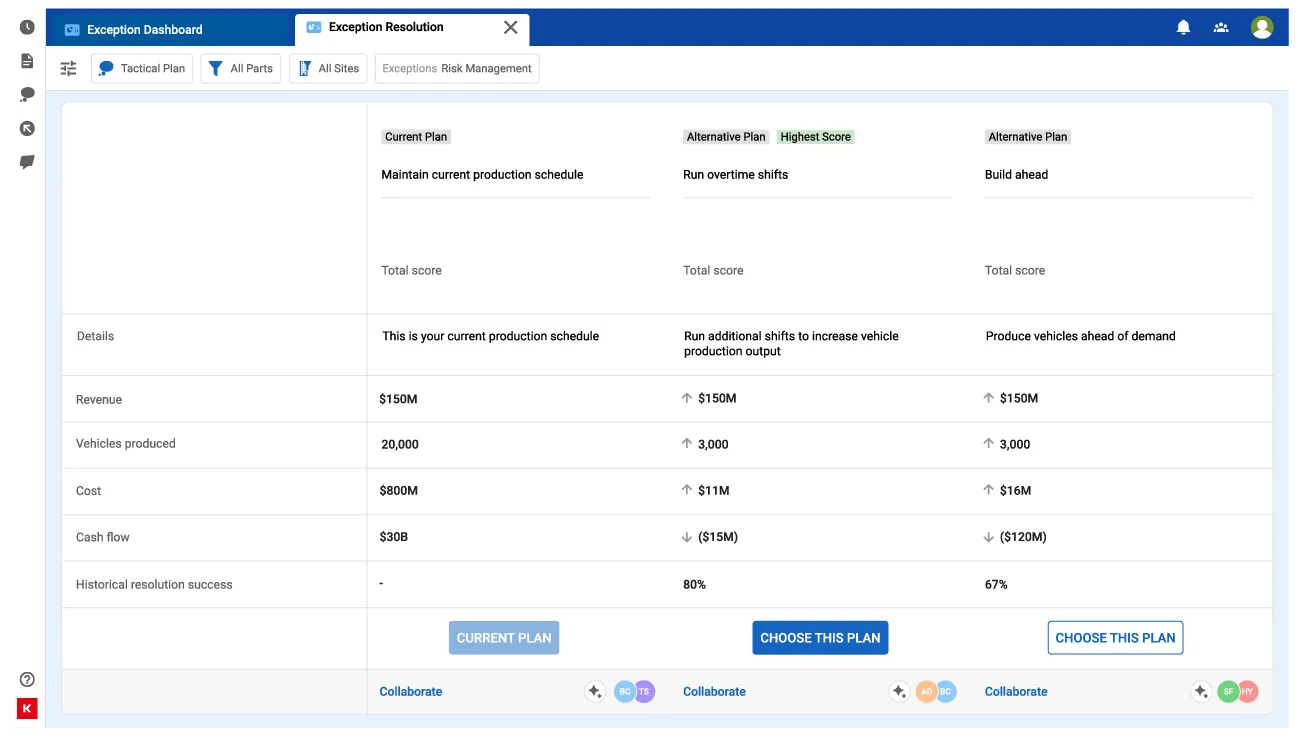The image size is (1298, 738).
Task: Click 'Produce vehicles ahead of demand' description
Action: pos(1080,336)
